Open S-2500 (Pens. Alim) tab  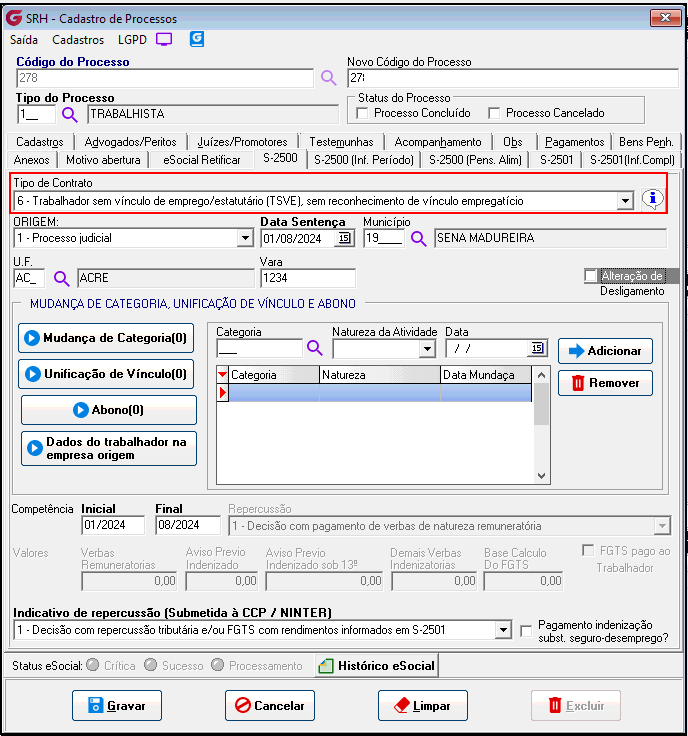click(475, 160)
